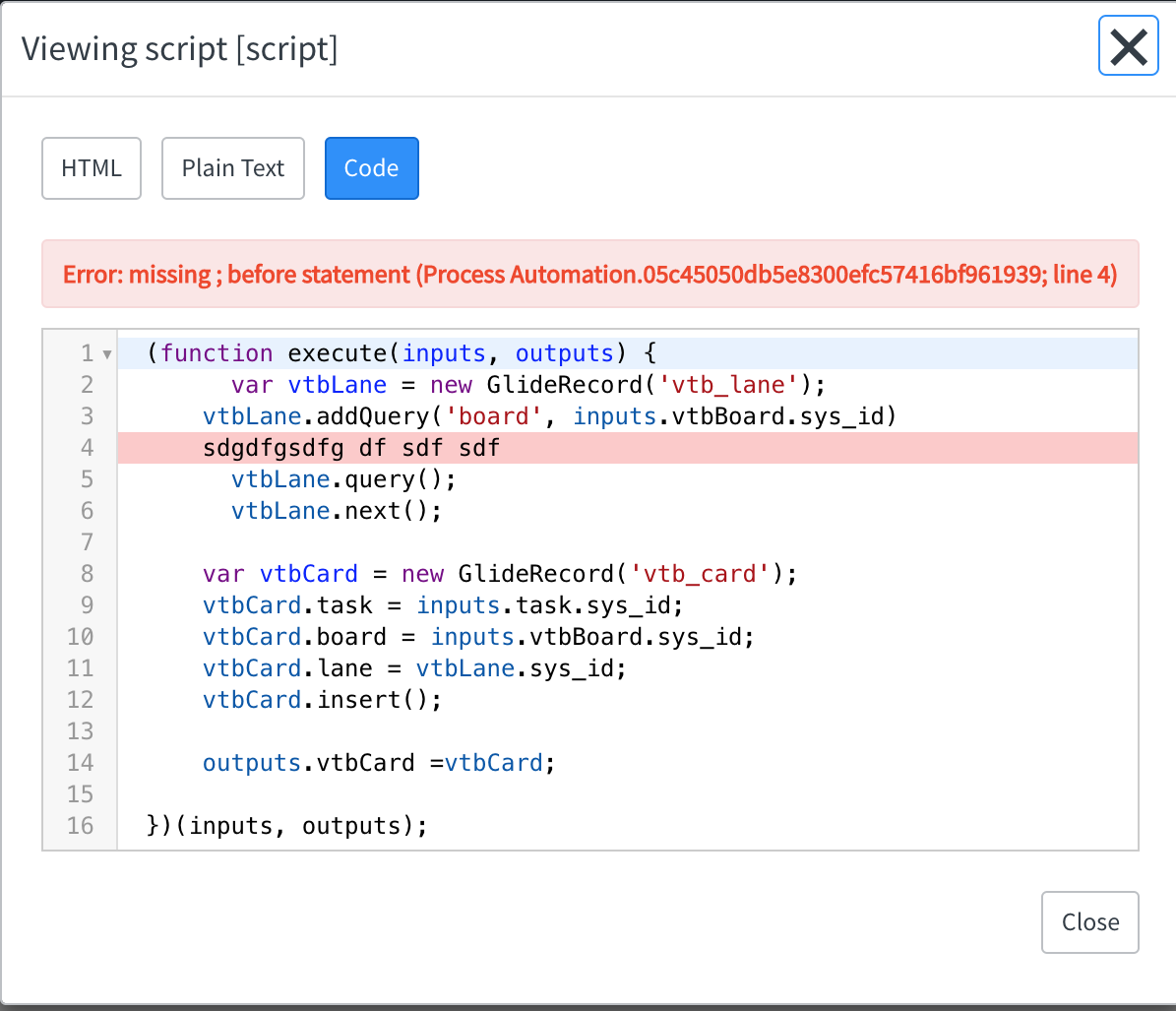Viewport: 1176px width, 1011px height.
Task: Click the vtbLane.addQuery('board' code line
Action: coord(628,416)
